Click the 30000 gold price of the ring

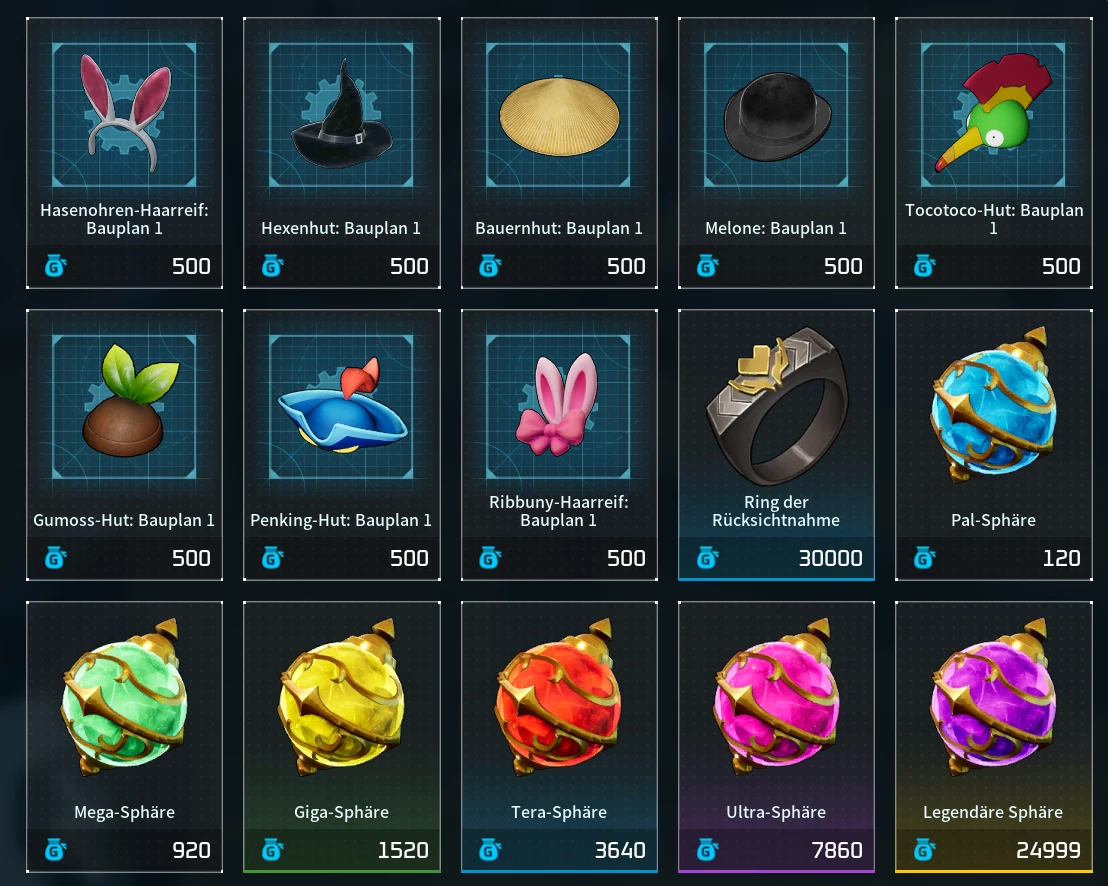coord(830,558)
